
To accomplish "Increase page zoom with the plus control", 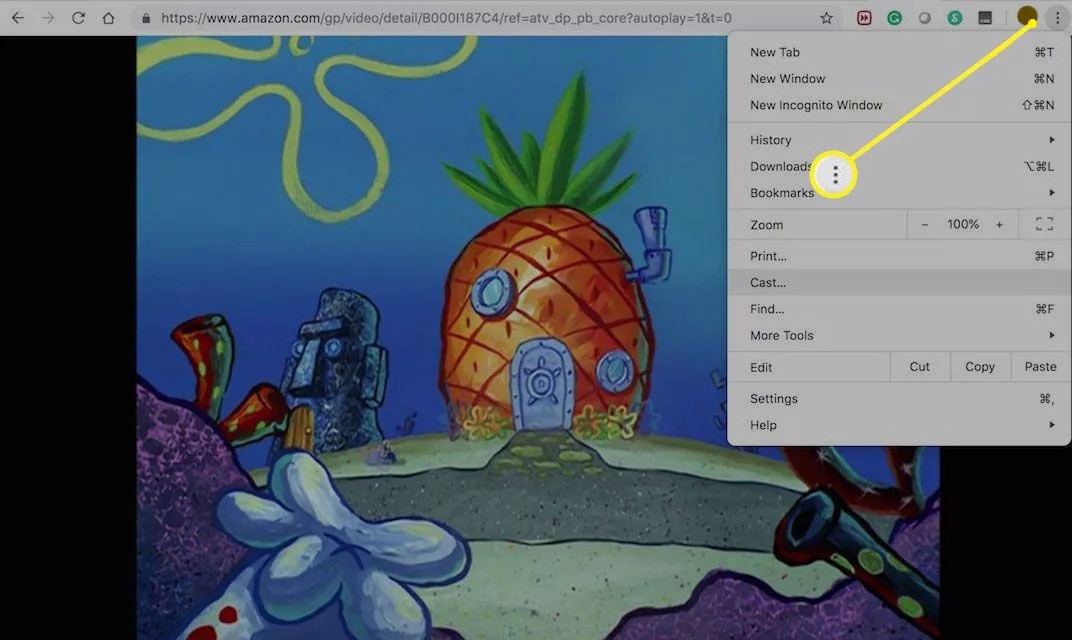I will click(999, 224).
